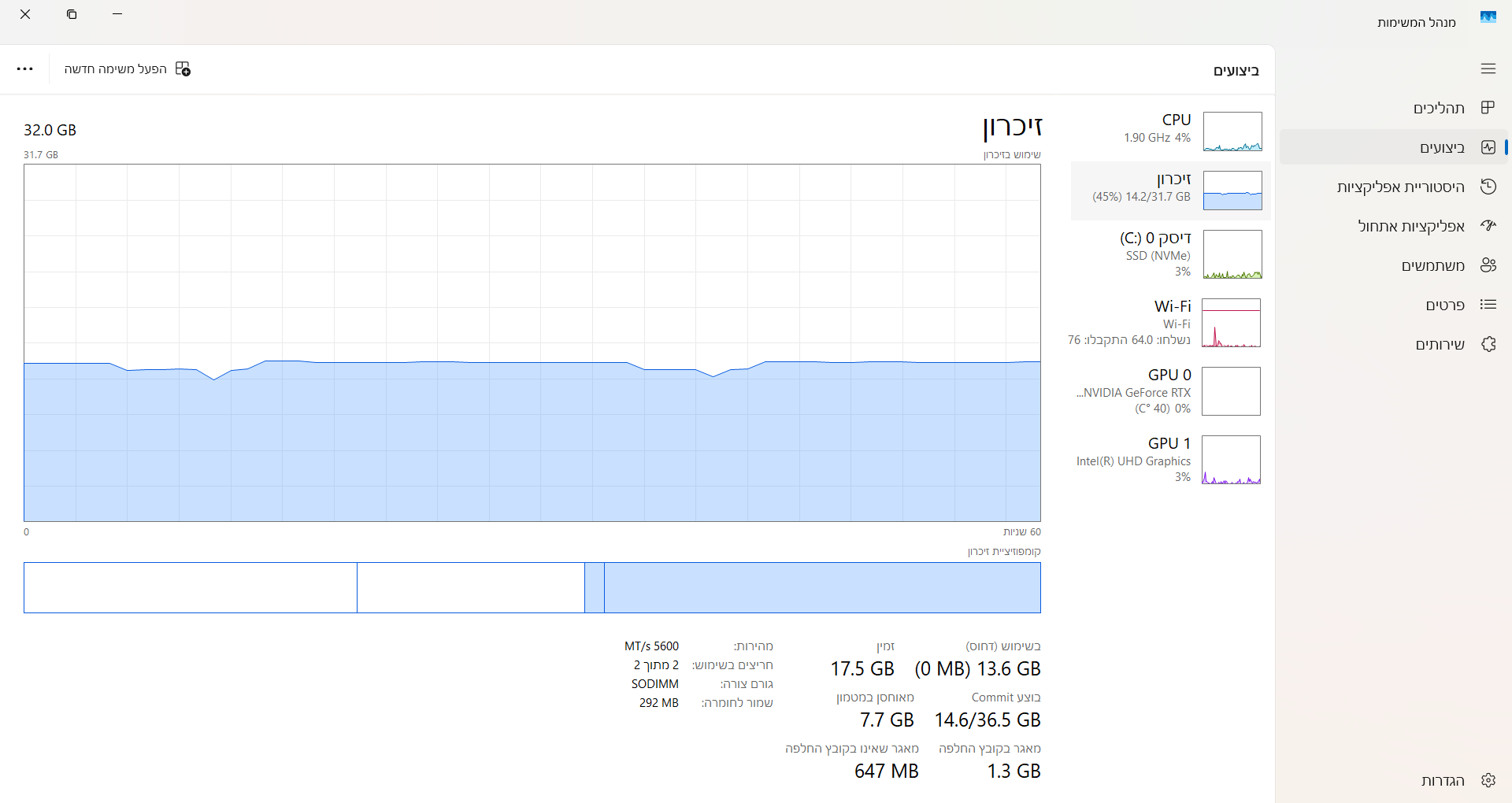Collapse navigation with hamburger menu icon

point(1488,69)
